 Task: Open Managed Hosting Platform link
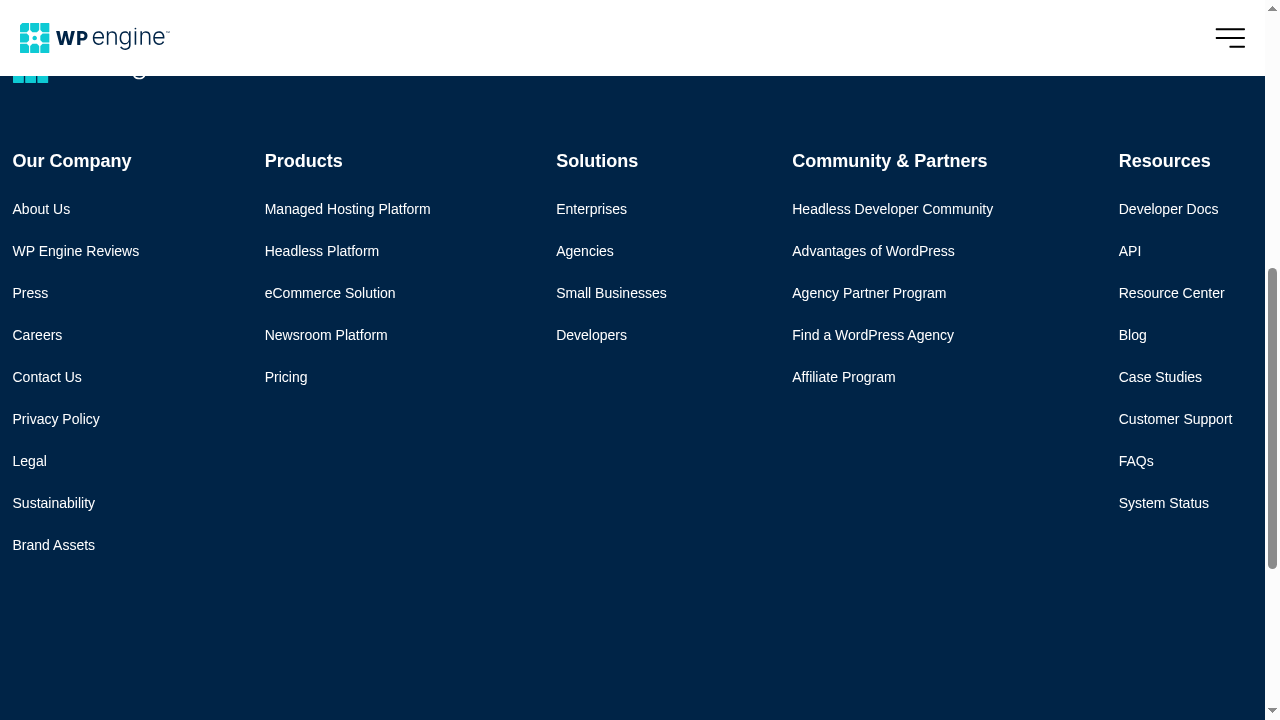(x=348, y=209)
